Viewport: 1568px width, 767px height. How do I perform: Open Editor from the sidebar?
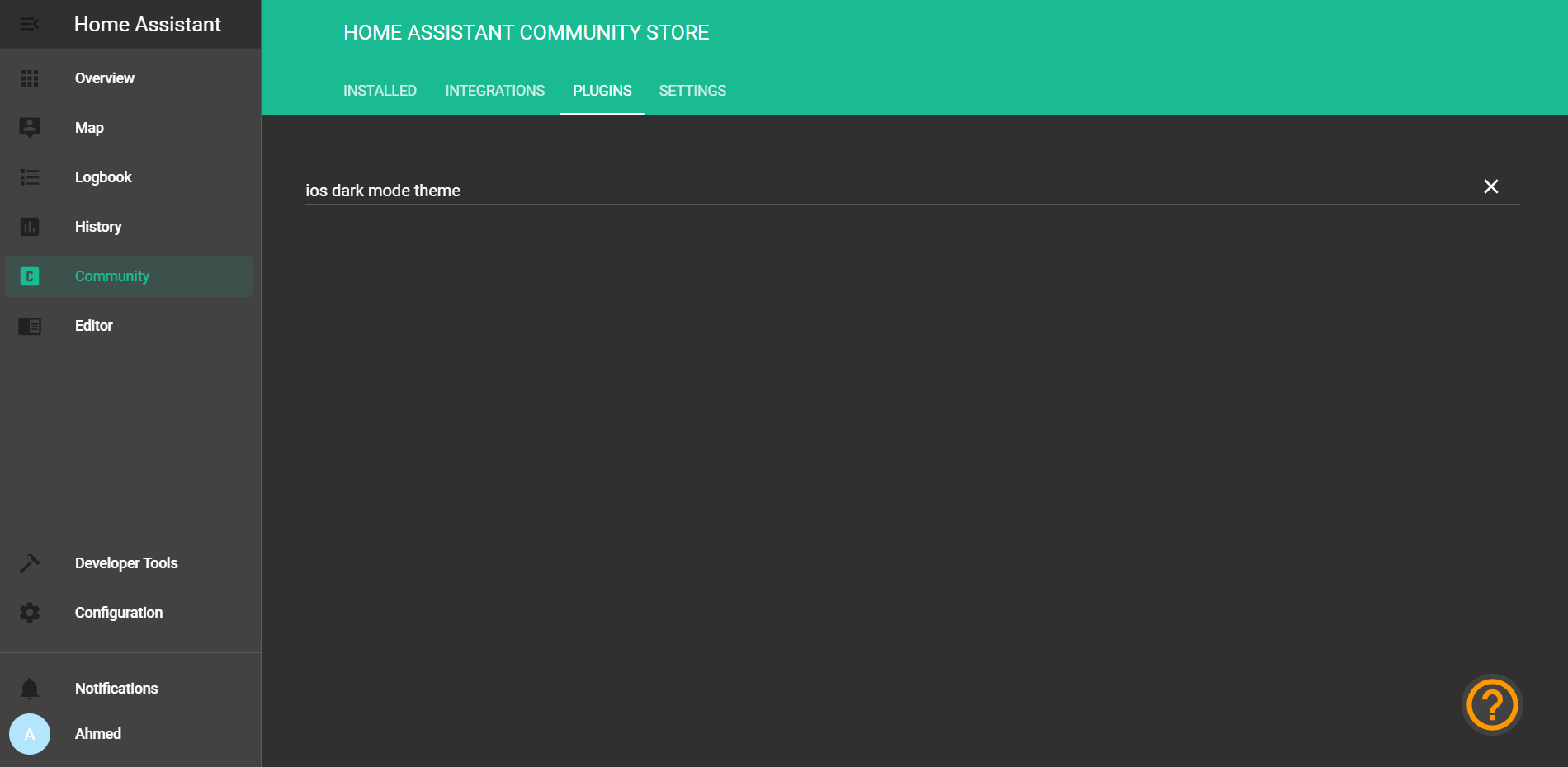click(x=94, y=326)
